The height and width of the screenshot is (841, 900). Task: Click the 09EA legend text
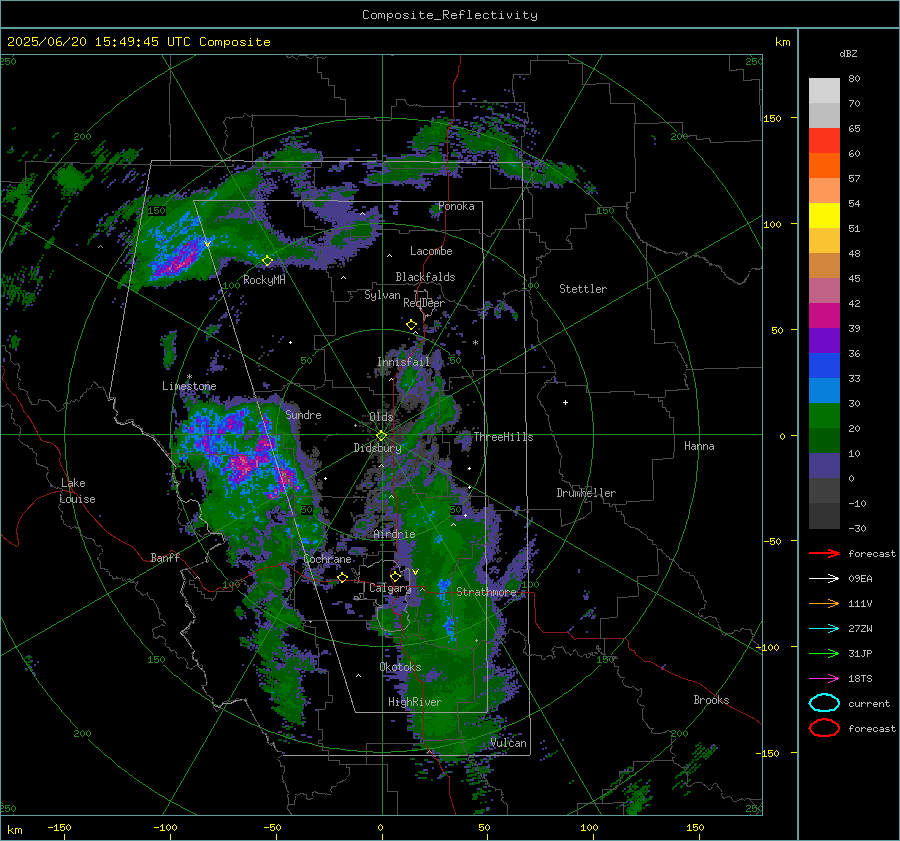coord(860,579)
